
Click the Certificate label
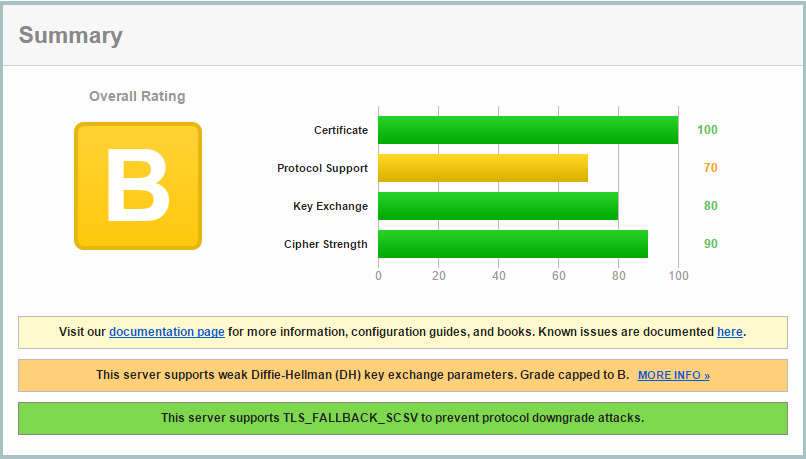[340, 130]
